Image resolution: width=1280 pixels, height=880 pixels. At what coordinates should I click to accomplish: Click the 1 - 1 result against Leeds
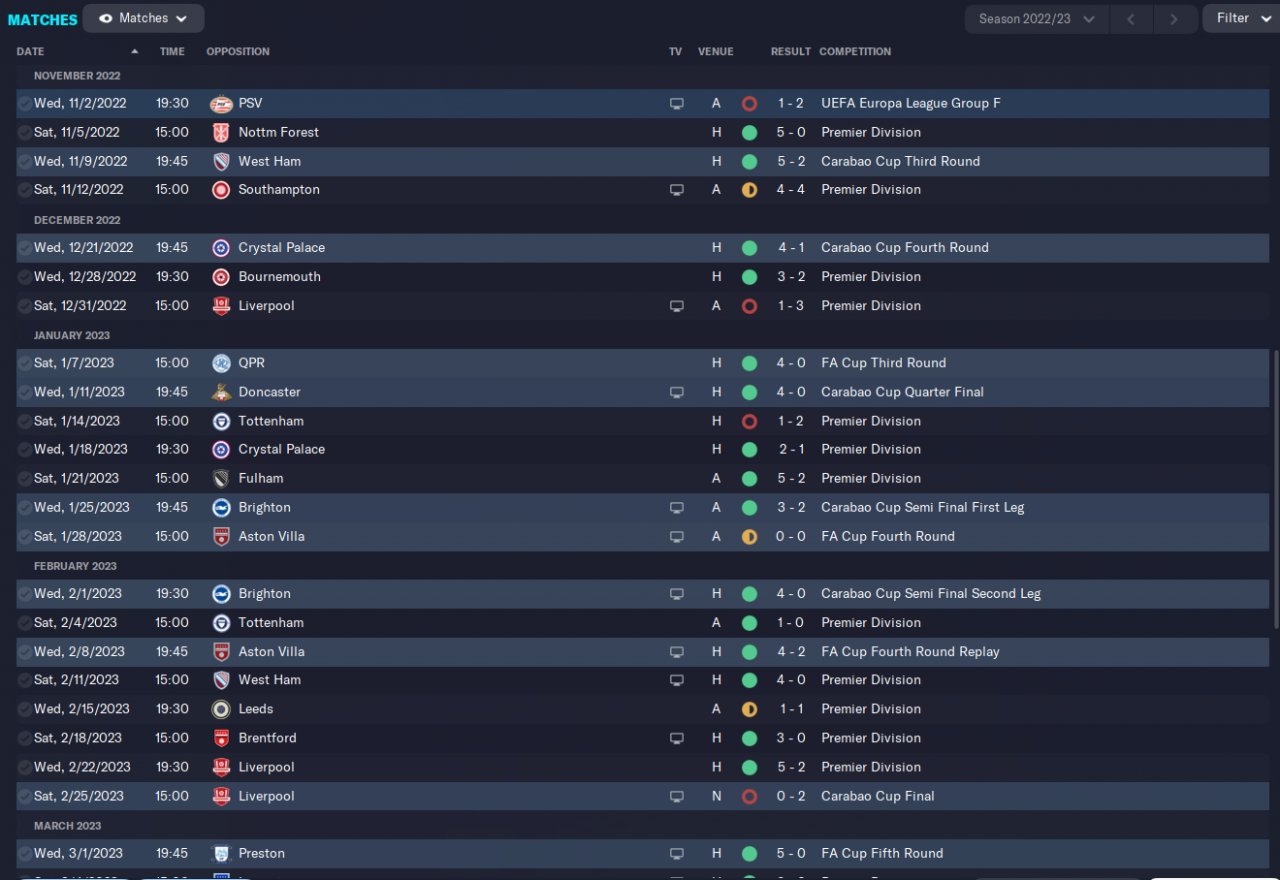(790, 709)
